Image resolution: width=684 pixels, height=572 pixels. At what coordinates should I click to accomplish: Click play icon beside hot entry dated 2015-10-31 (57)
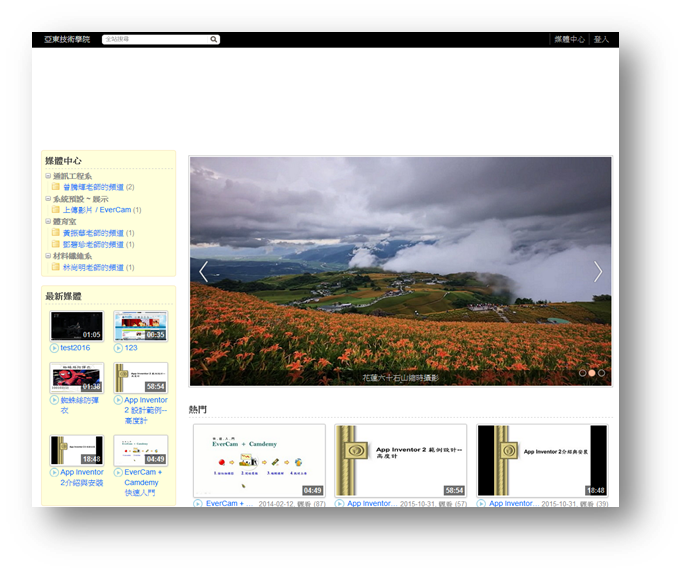click(339, 503)
